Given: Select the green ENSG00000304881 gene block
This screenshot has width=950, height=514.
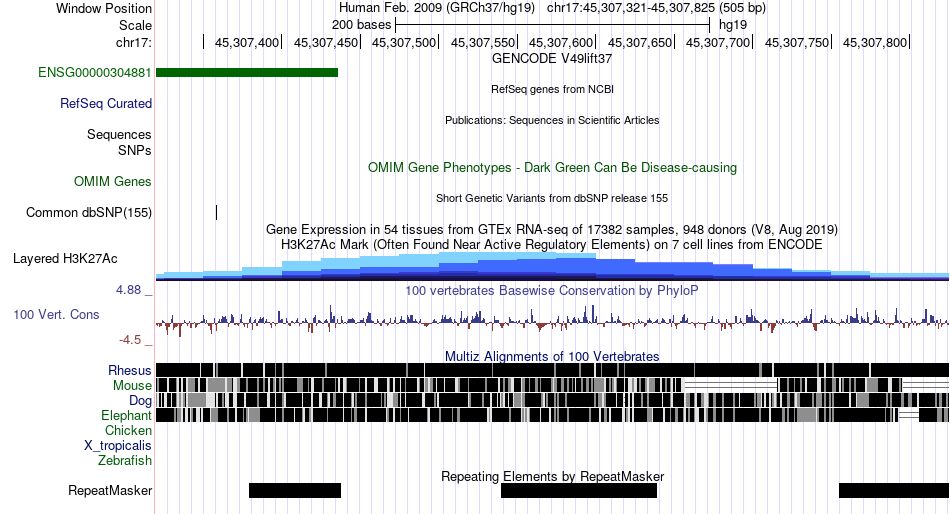Looking at the screenshot, I should [x=247, y=73].
